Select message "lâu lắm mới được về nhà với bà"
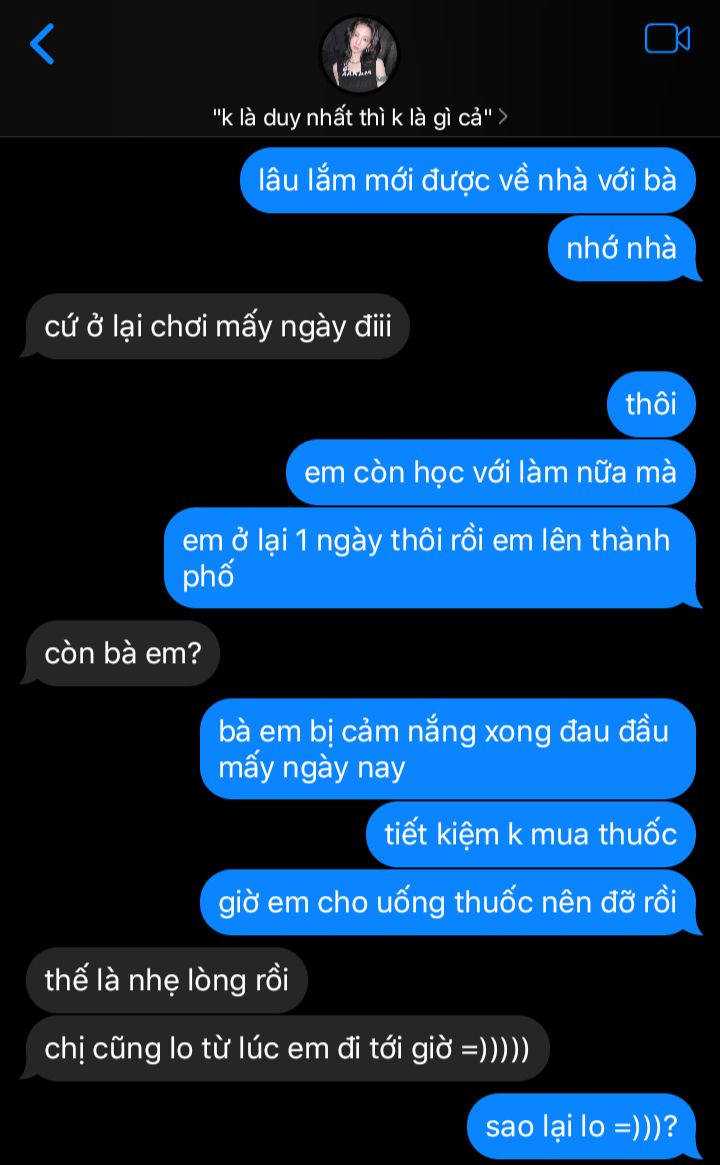720x1165 pixels. click(x=467, y=181)
